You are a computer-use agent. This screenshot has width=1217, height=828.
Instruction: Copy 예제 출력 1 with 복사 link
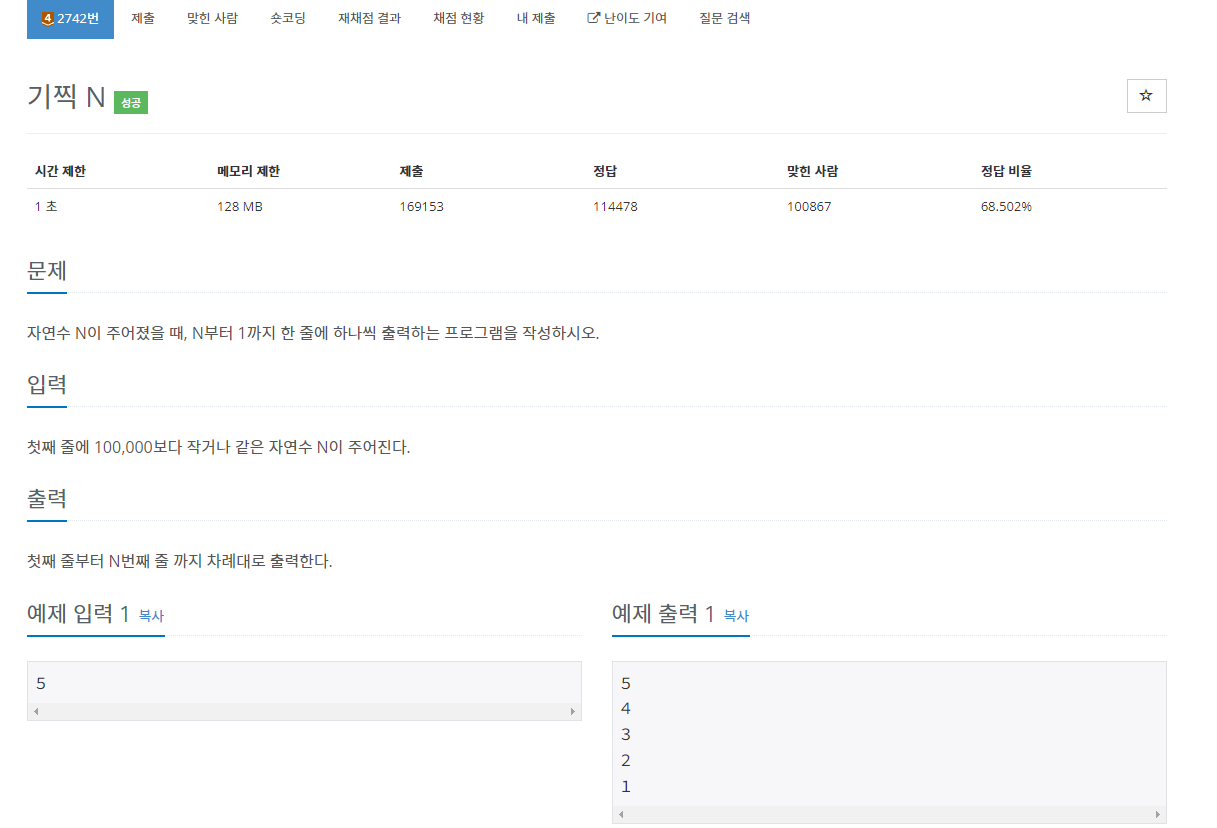(736, 616)
